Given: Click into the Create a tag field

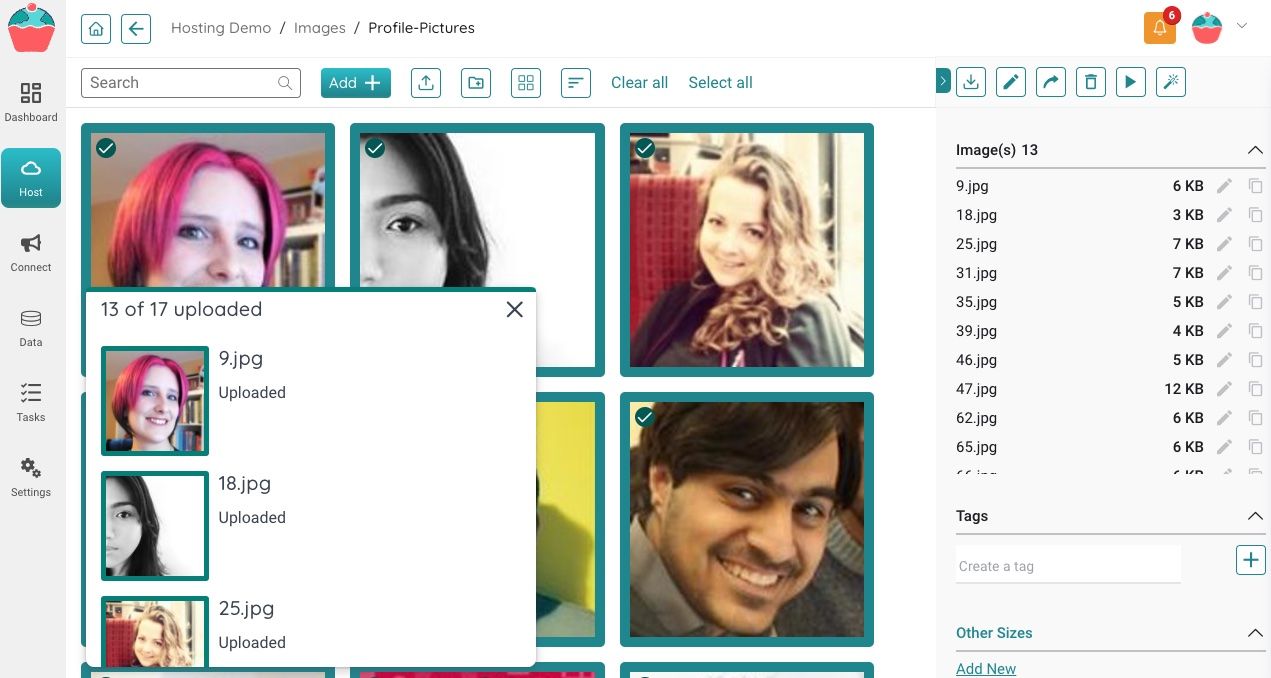Looking at the screenshot, I should point(1068,565).
